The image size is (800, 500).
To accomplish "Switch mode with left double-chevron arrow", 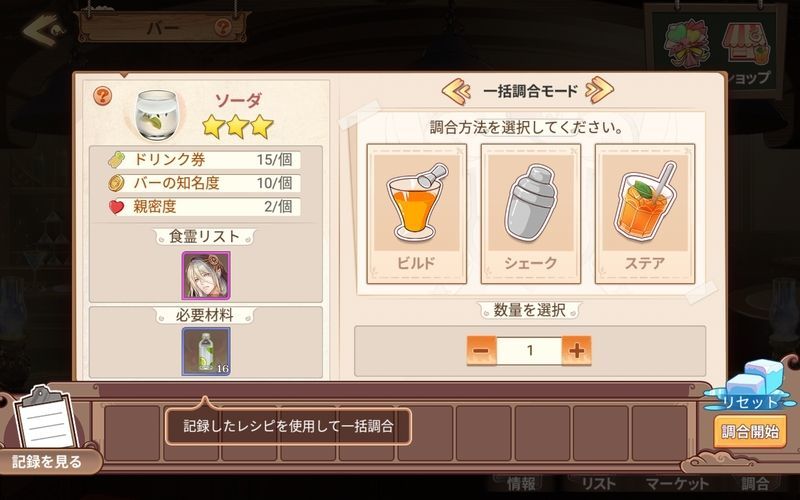I will coord(456,91).
